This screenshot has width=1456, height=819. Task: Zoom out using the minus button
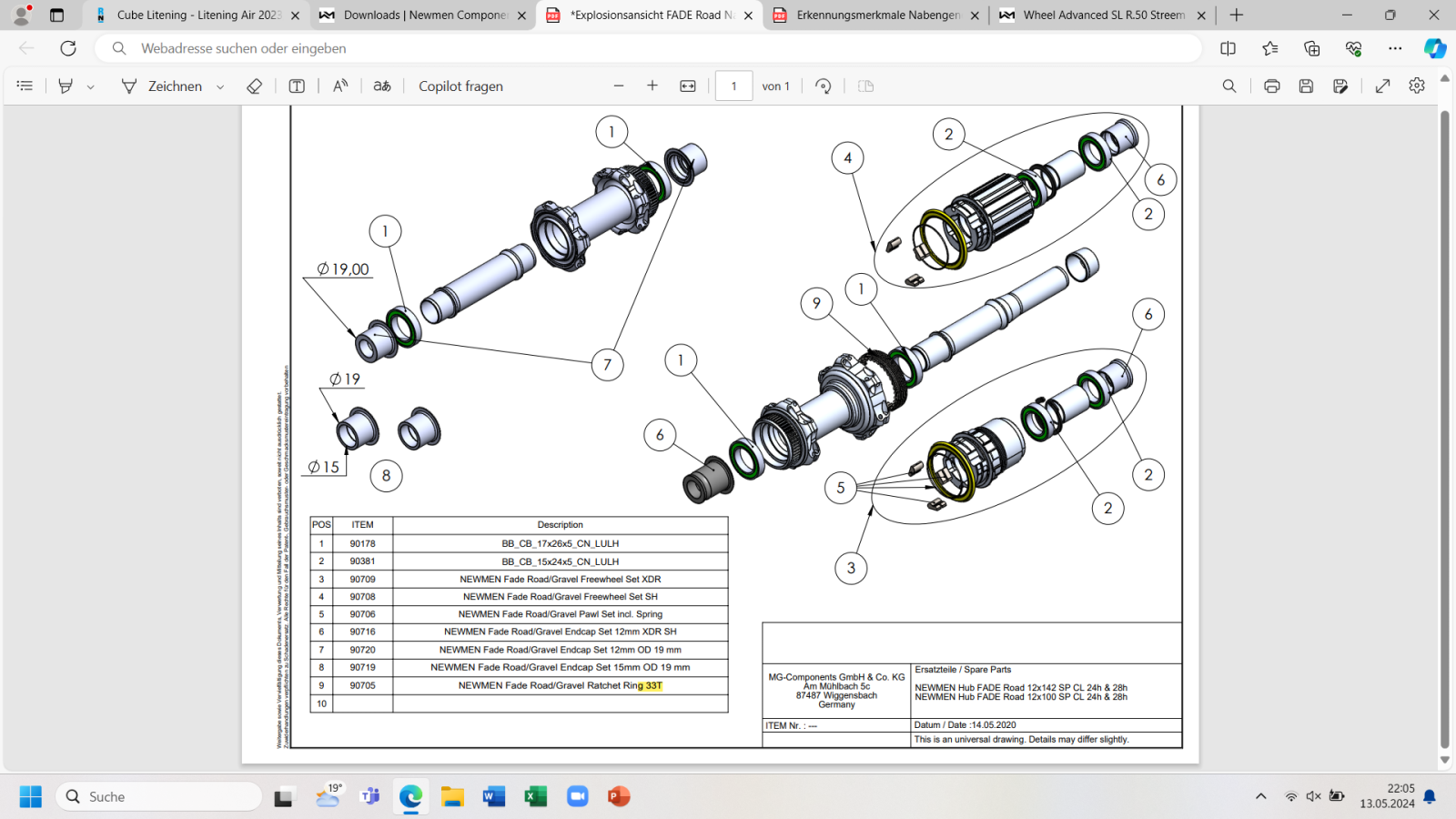(619, 86)
